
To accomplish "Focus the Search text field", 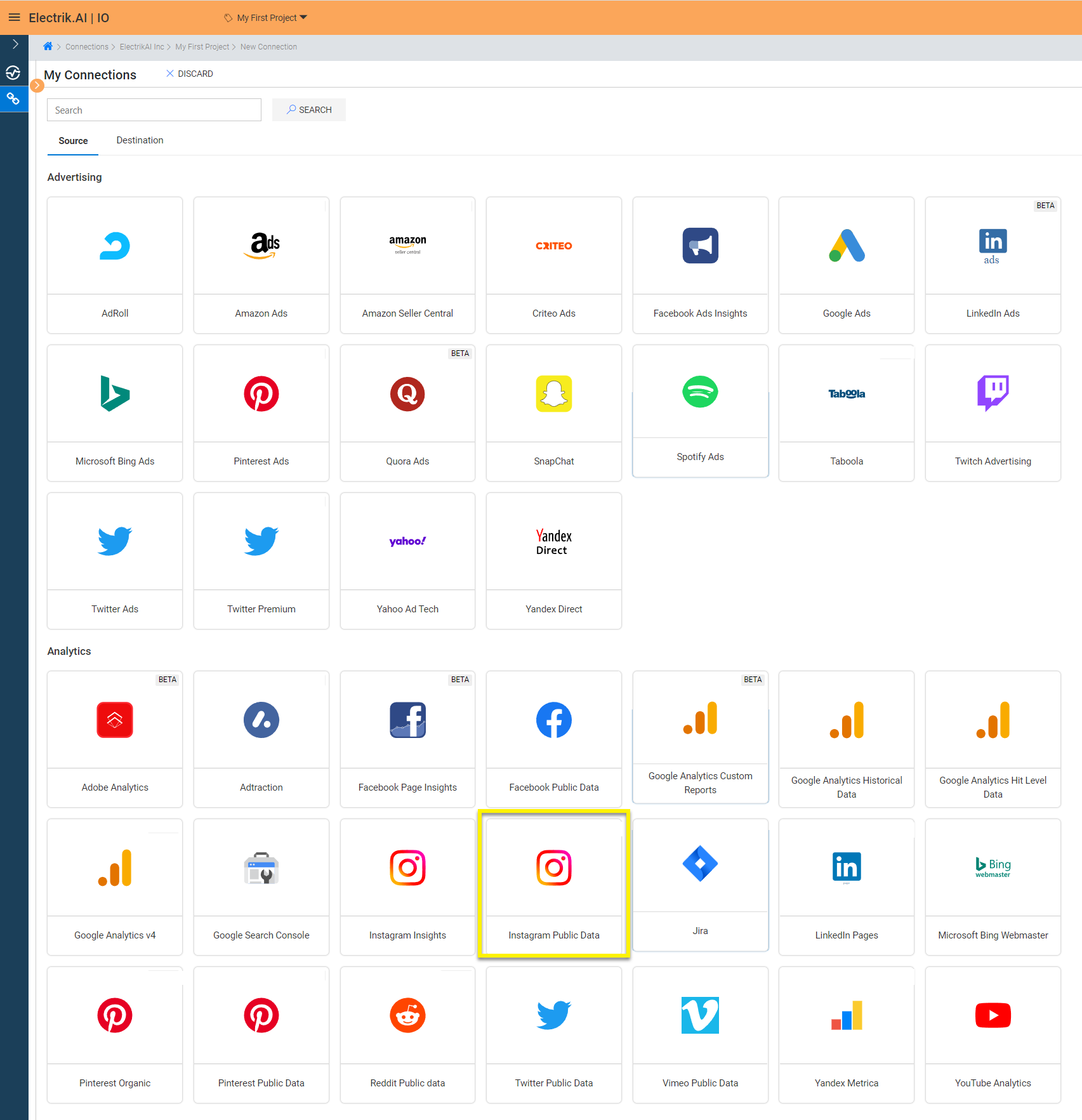I will coord(154,110).
